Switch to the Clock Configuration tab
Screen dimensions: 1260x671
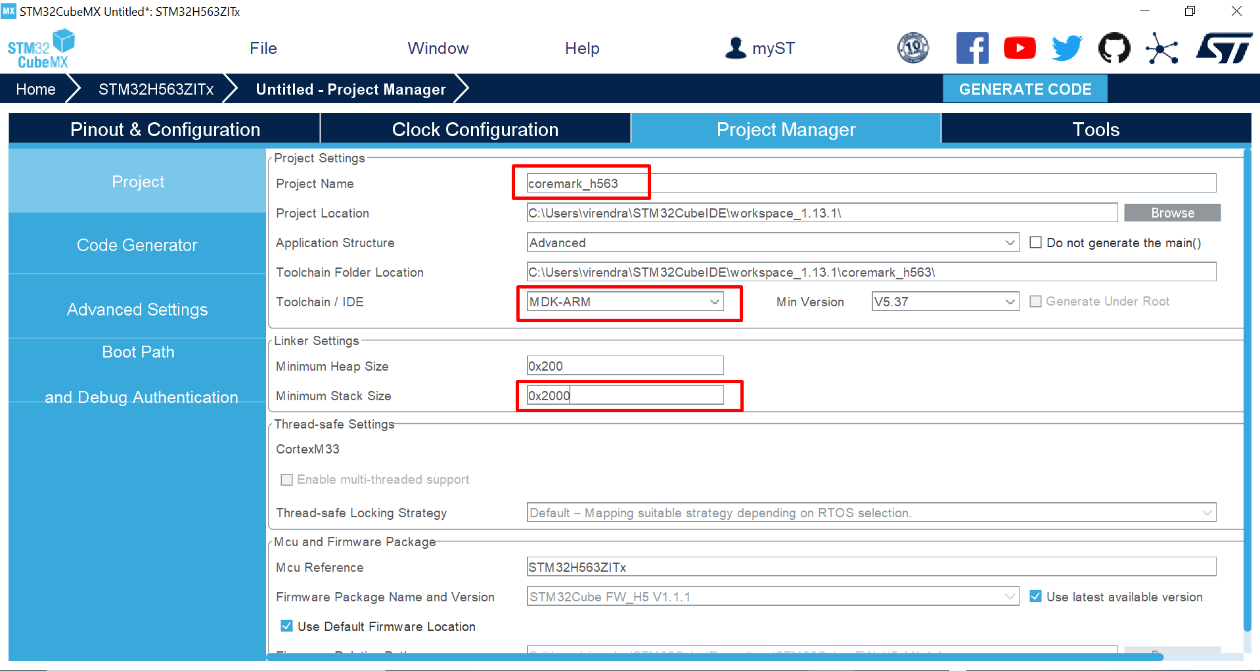click(475, 128)
